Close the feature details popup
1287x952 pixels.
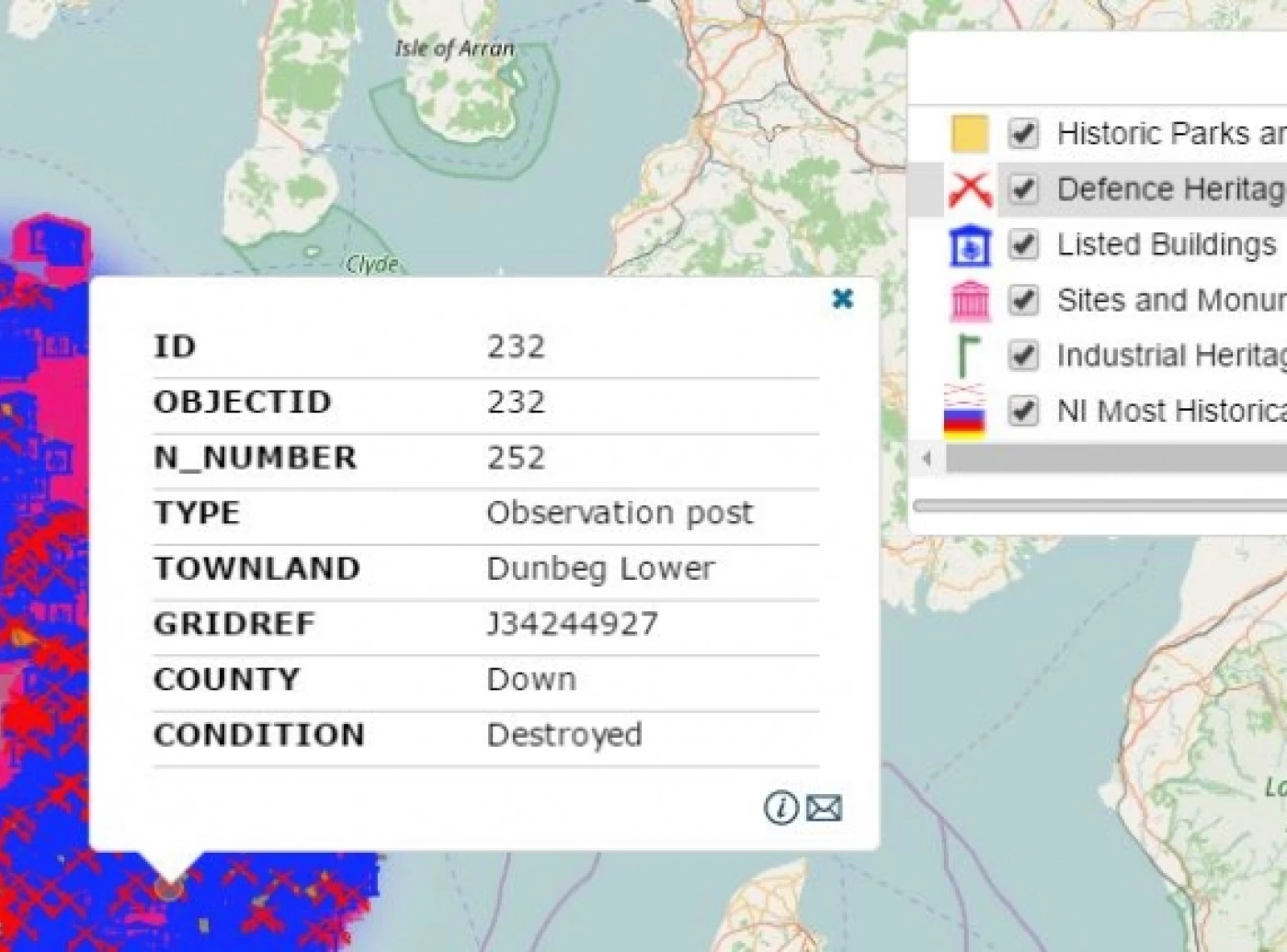842,299
